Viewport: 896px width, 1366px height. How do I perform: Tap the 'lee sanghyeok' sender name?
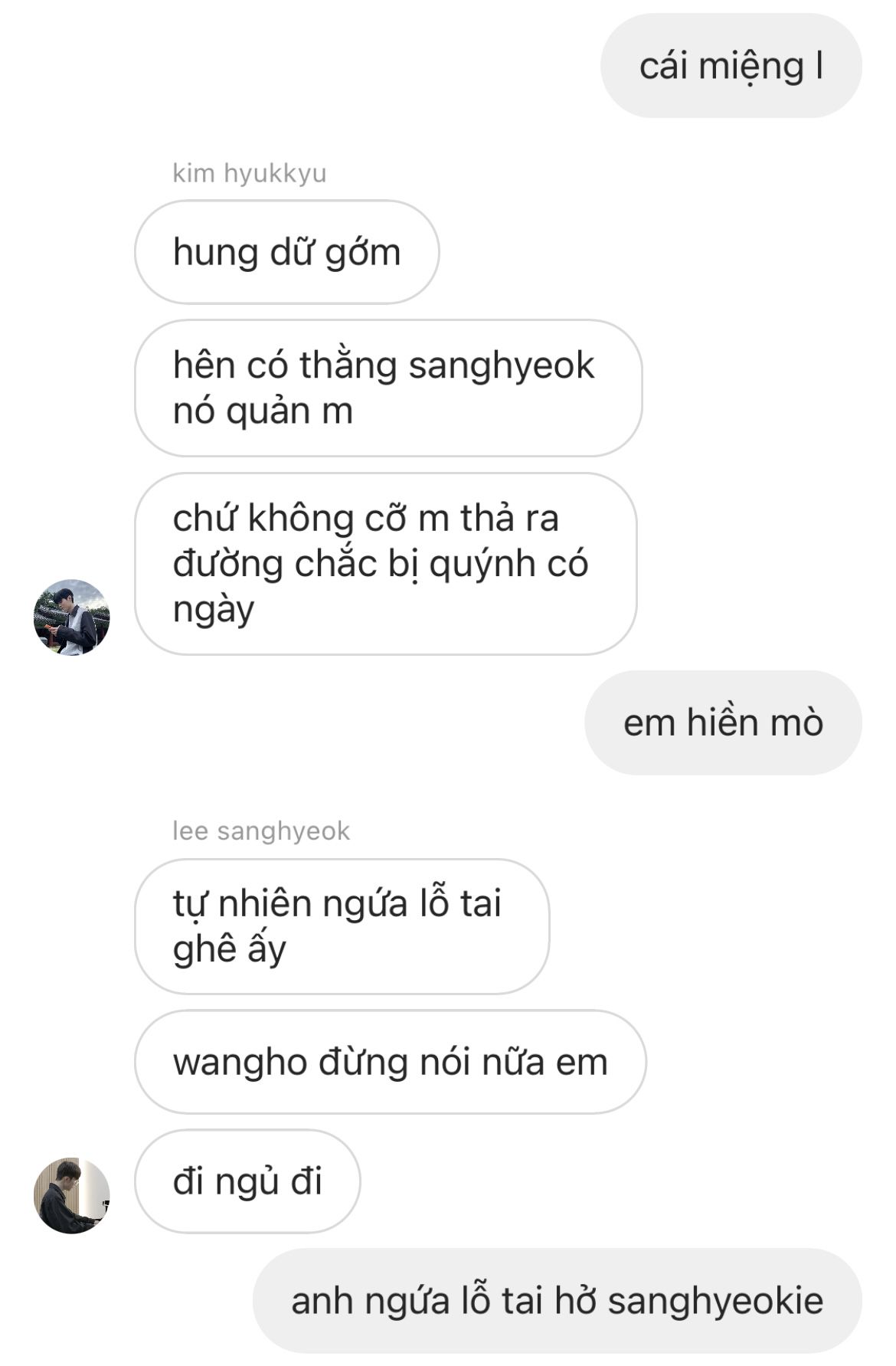261,830
